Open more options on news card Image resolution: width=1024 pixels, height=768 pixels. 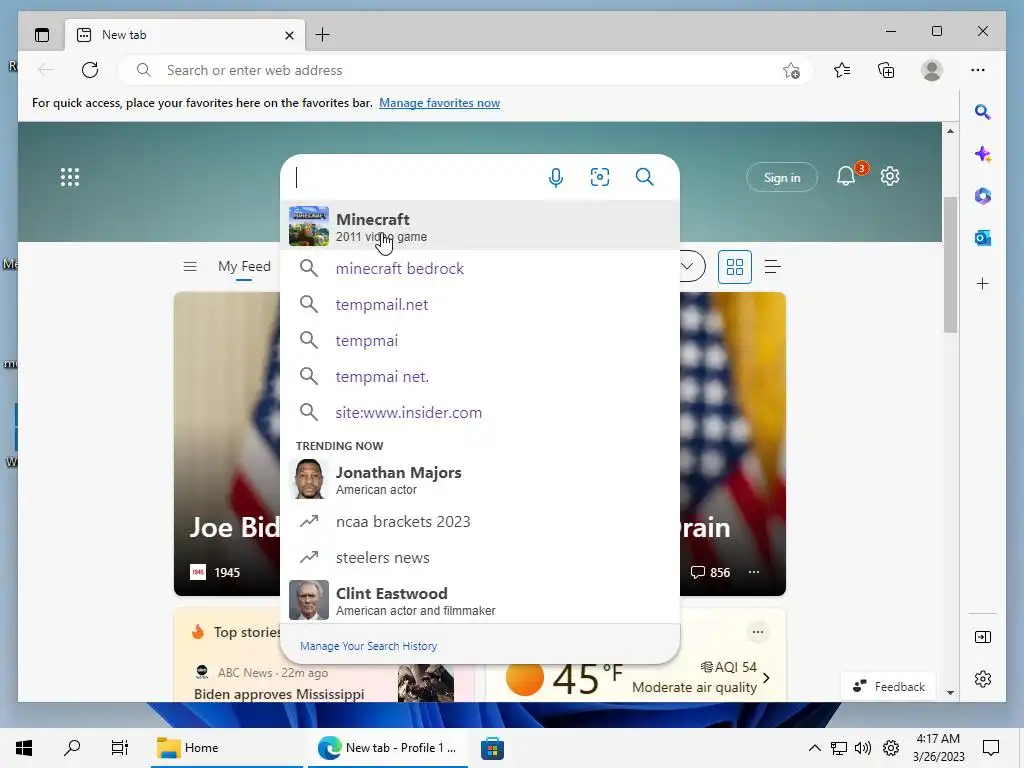(x=754, y=572)
